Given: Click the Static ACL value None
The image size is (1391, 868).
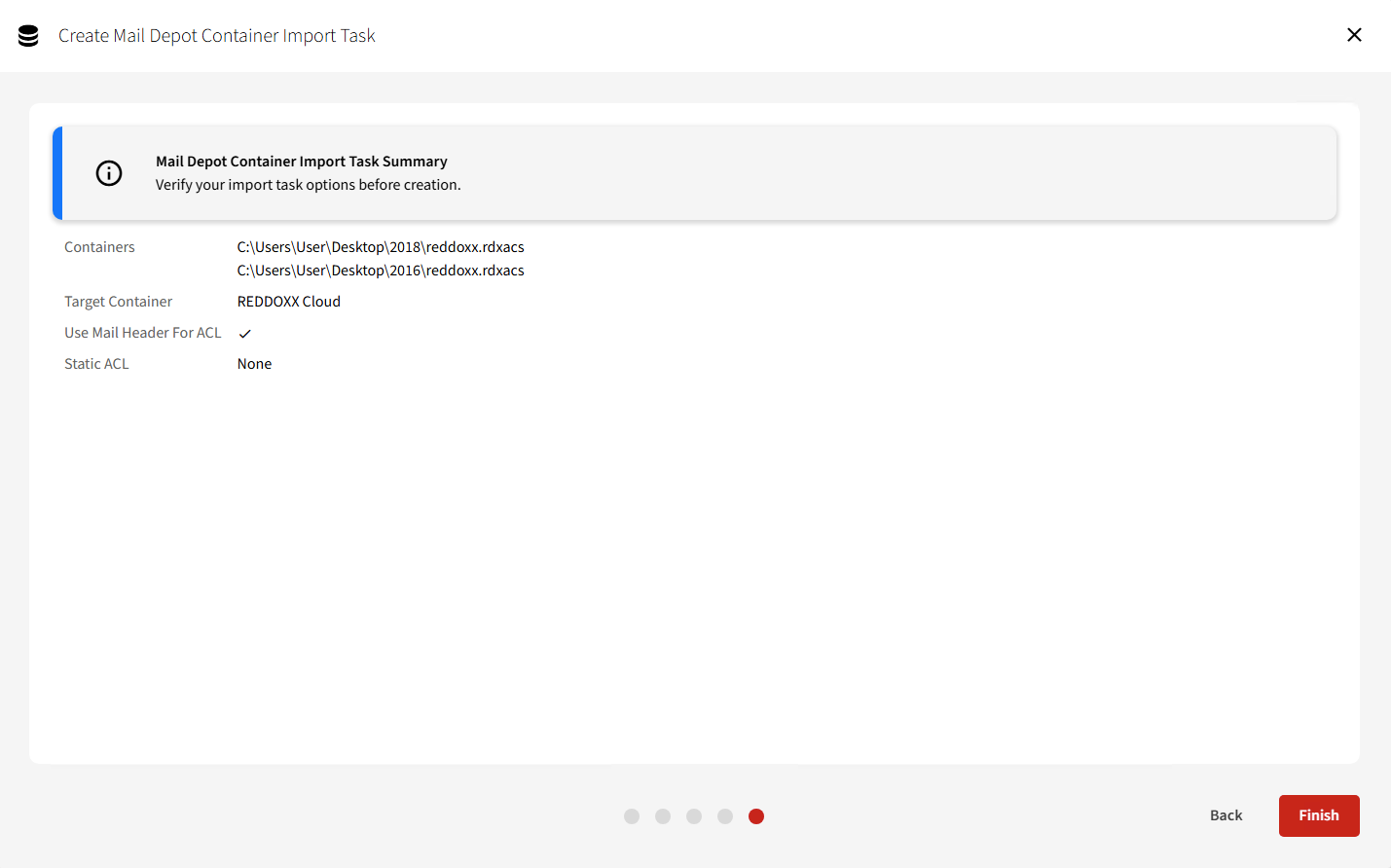Looking at the screenshot, I should click(254, 364).
